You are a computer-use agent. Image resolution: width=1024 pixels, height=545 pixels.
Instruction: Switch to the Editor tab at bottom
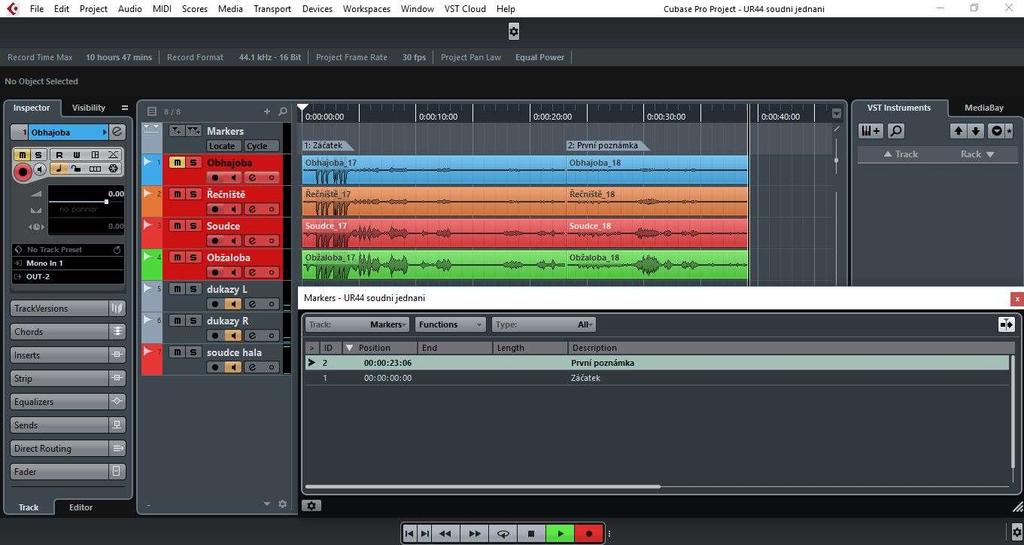click(81, 507)
